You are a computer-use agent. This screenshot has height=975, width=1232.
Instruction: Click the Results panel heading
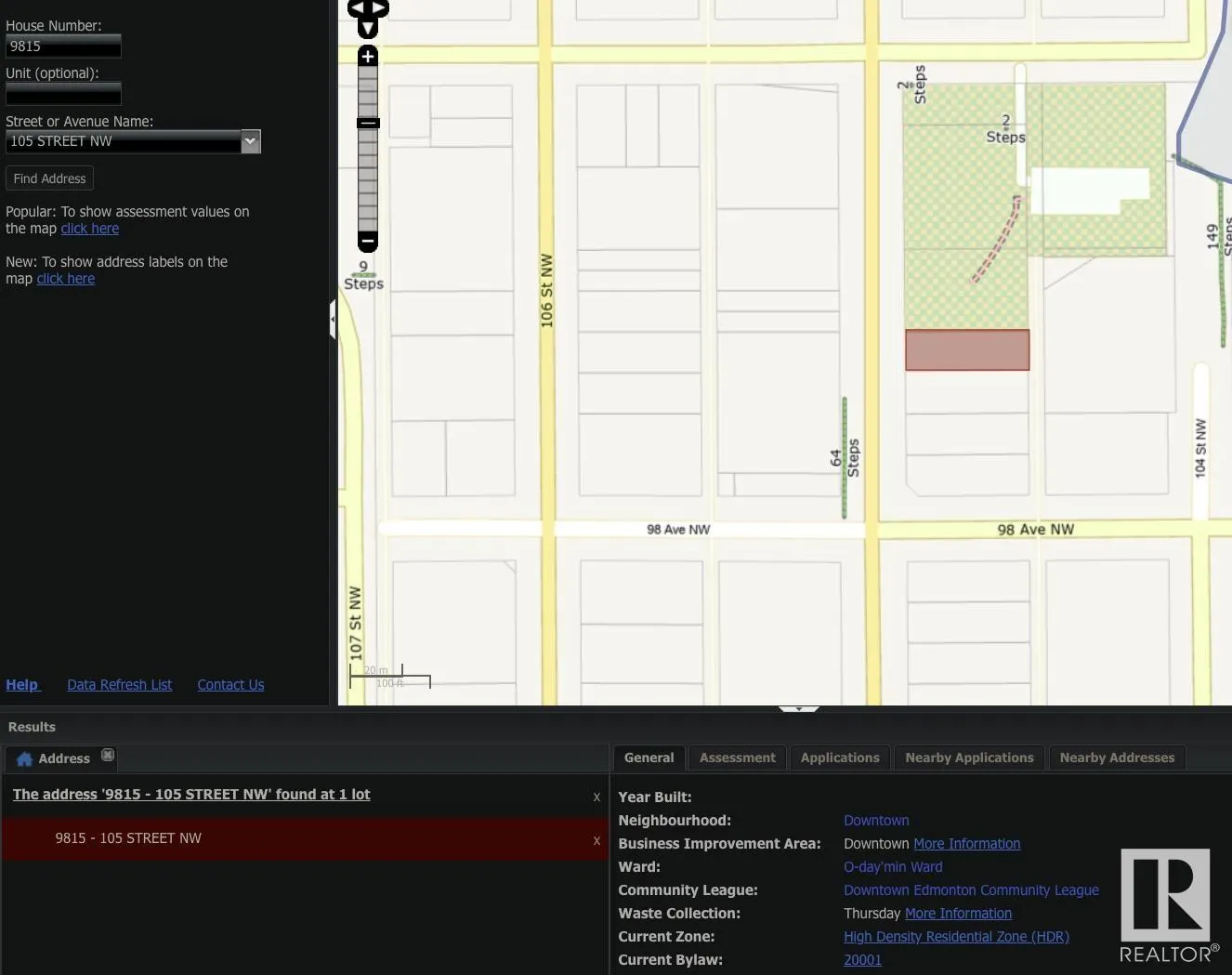click(32, 727)
